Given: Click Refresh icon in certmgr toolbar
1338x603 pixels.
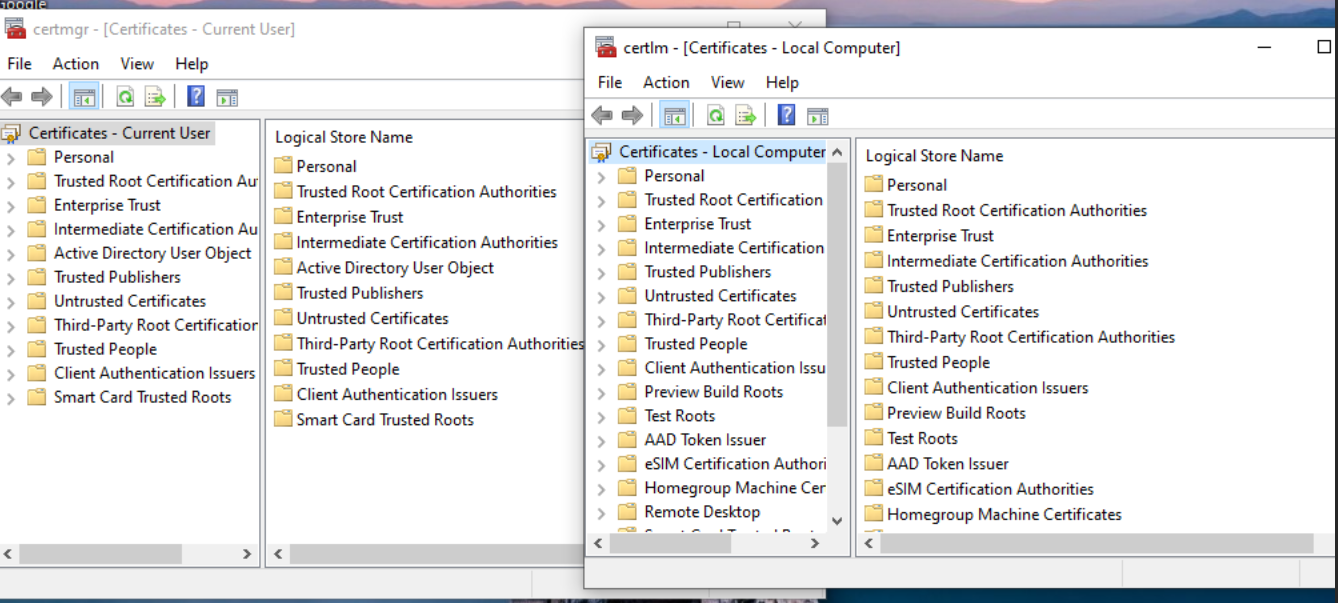Looking at the screenshot, I should tap(125, 97).
